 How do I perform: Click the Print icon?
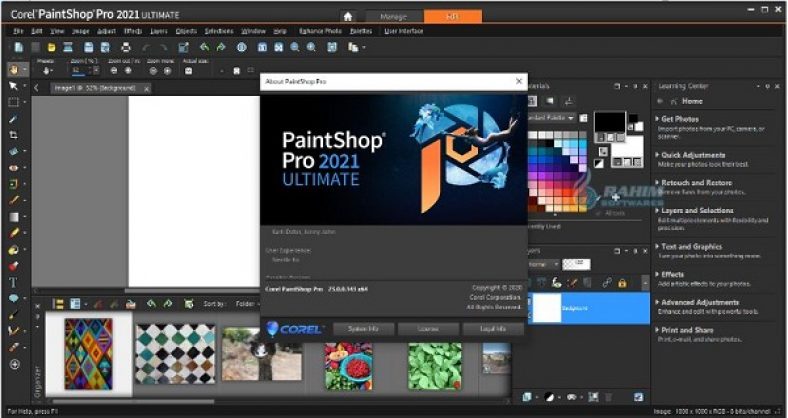pos(126,47)
